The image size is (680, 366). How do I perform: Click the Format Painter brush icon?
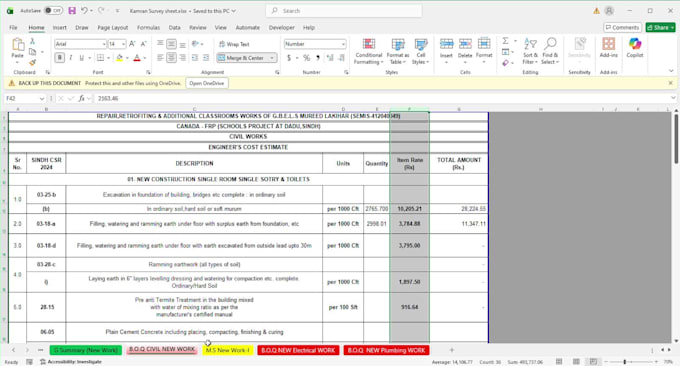click(x=32, y=62)
